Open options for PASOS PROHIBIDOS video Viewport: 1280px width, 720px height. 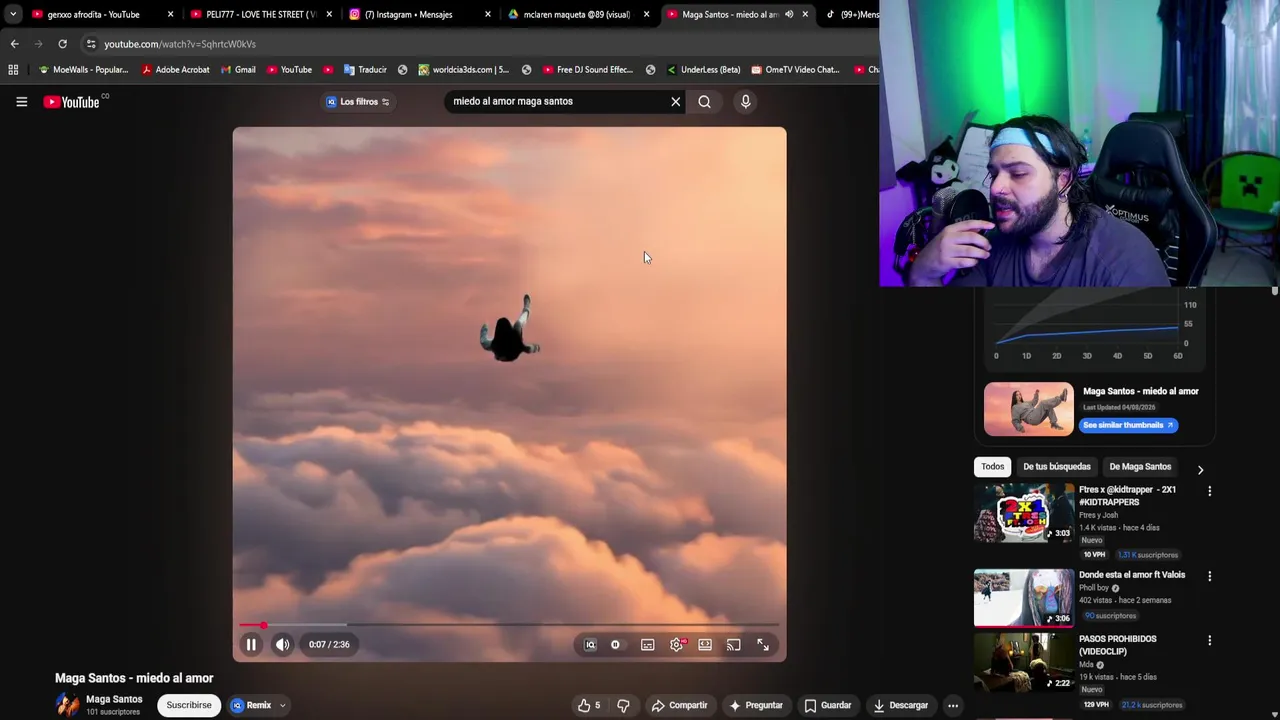[x=1209, y=640]
